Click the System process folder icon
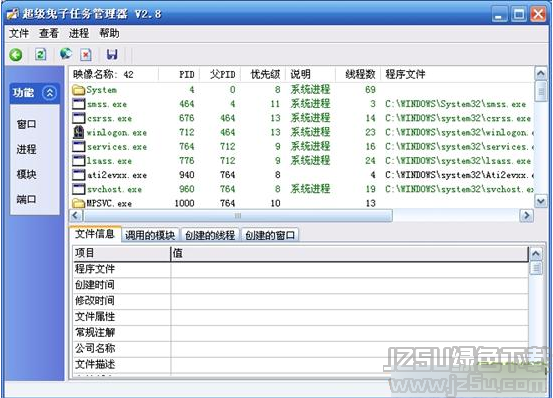The height and width of the screenshot is (398, 553). click(x=78, y=90)
